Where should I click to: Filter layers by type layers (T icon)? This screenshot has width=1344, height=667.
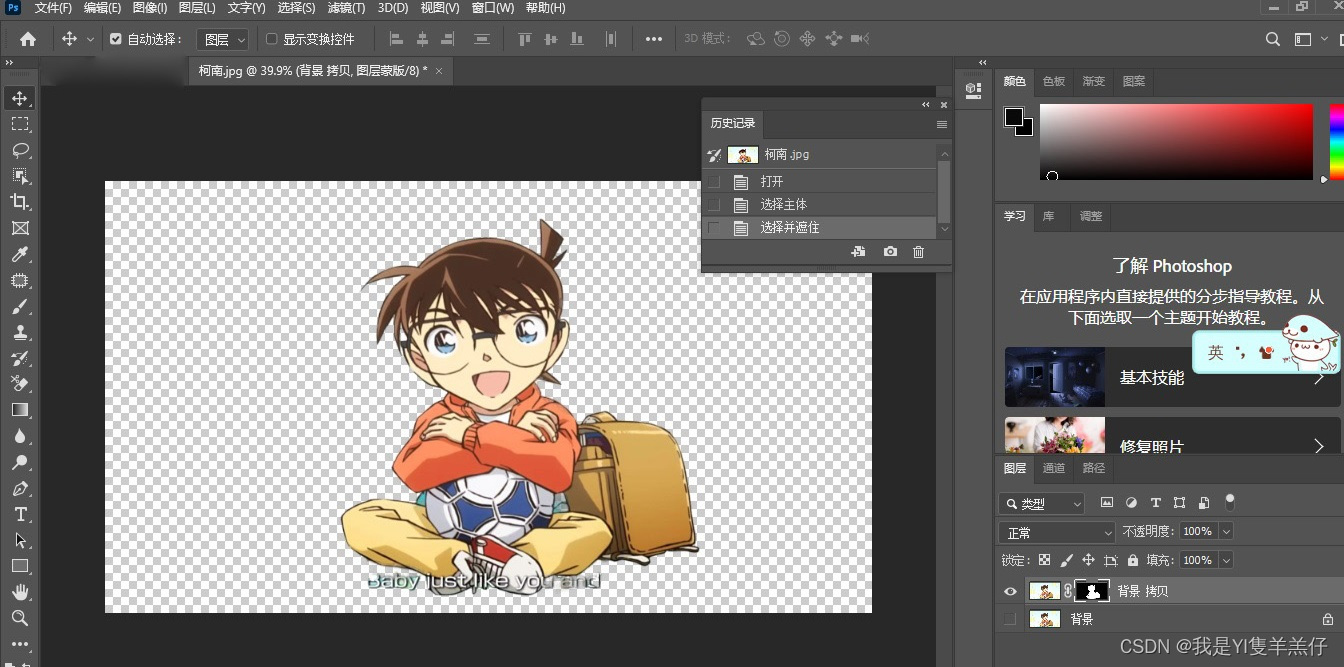(x=1155, y=503)
